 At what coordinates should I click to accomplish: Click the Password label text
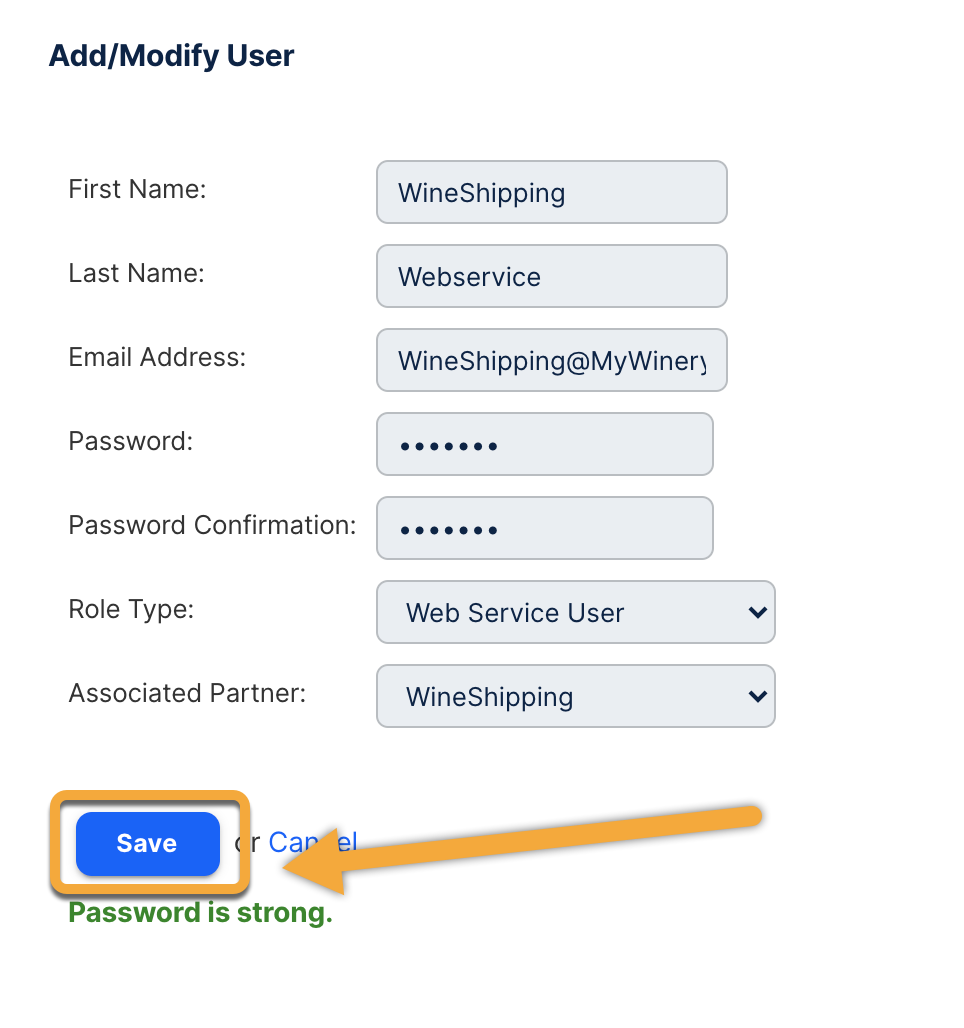[131, 441]
